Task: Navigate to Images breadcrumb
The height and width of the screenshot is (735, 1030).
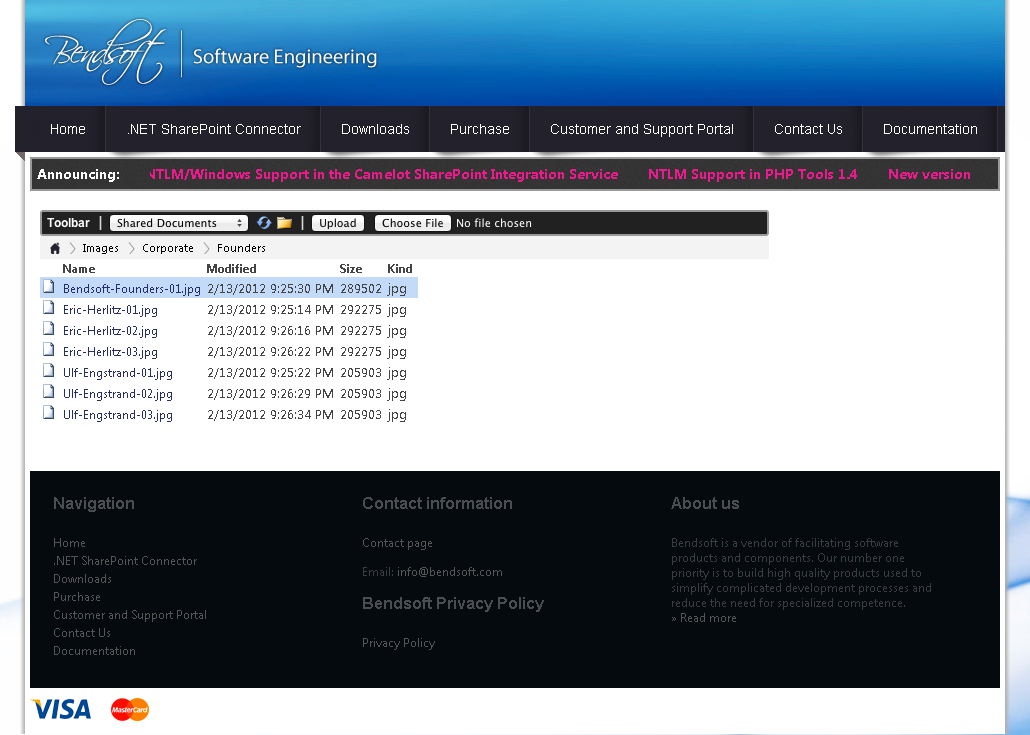Action: (x=101, y=248)
